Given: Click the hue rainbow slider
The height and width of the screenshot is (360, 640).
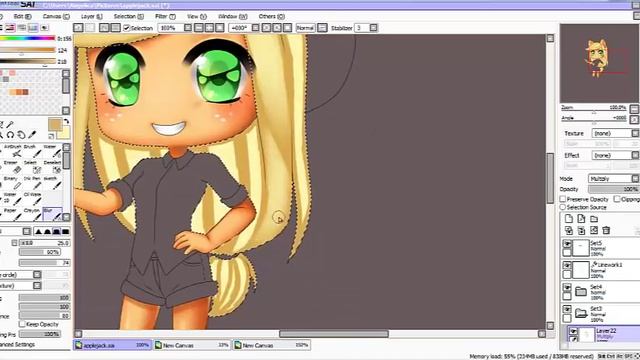Looking at the screenshot, I should [x=27, y=38].
